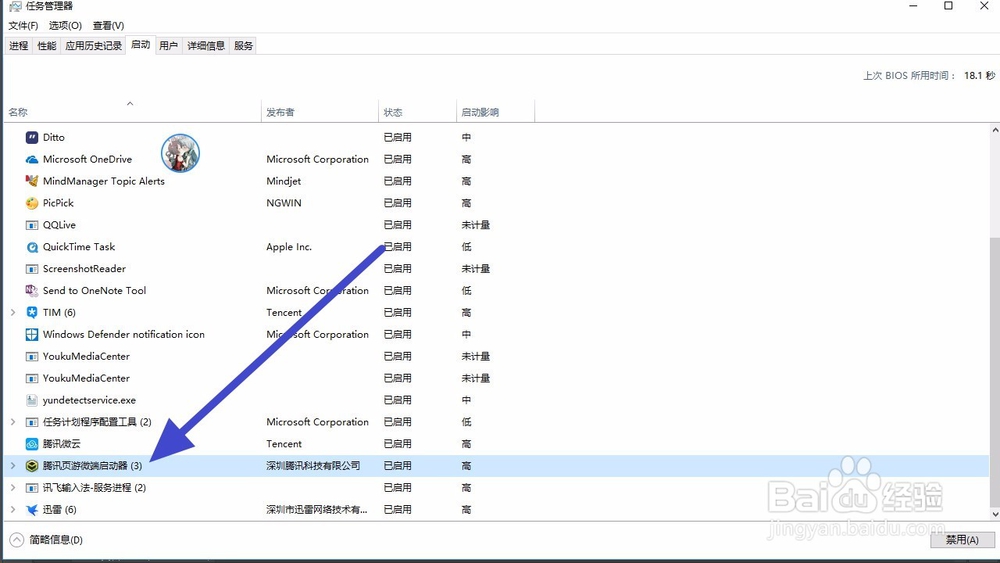Select the OneDrive Microsoft Corporation cell

click(318, 159)
